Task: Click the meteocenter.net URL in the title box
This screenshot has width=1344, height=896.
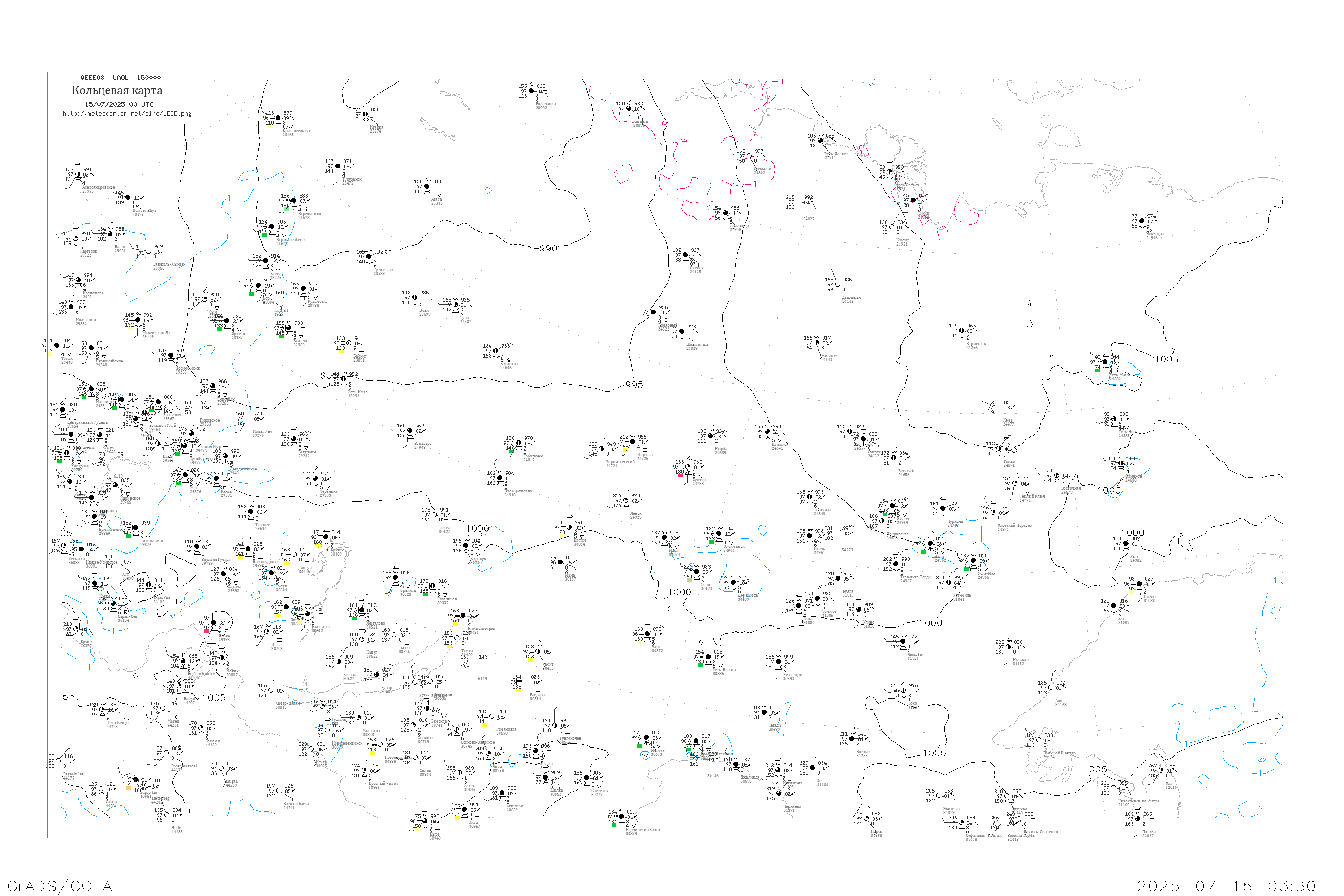Action: (127, 114)
